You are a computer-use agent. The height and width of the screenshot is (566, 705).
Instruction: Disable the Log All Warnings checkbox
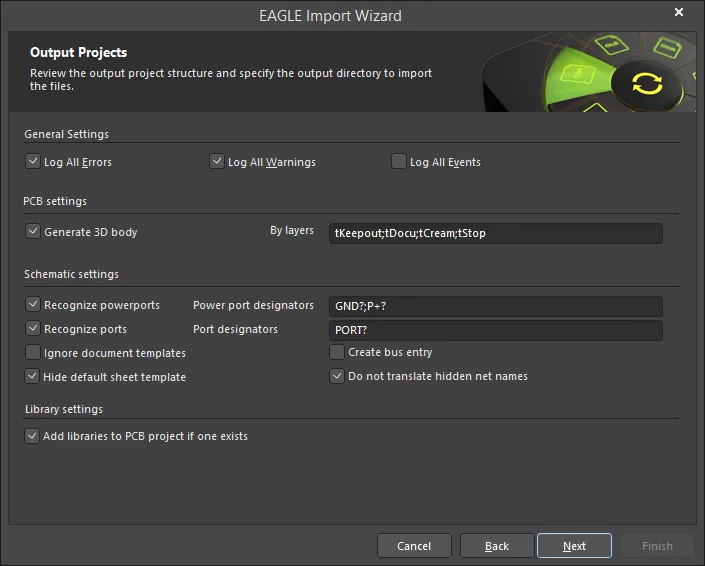pos(217,161)
